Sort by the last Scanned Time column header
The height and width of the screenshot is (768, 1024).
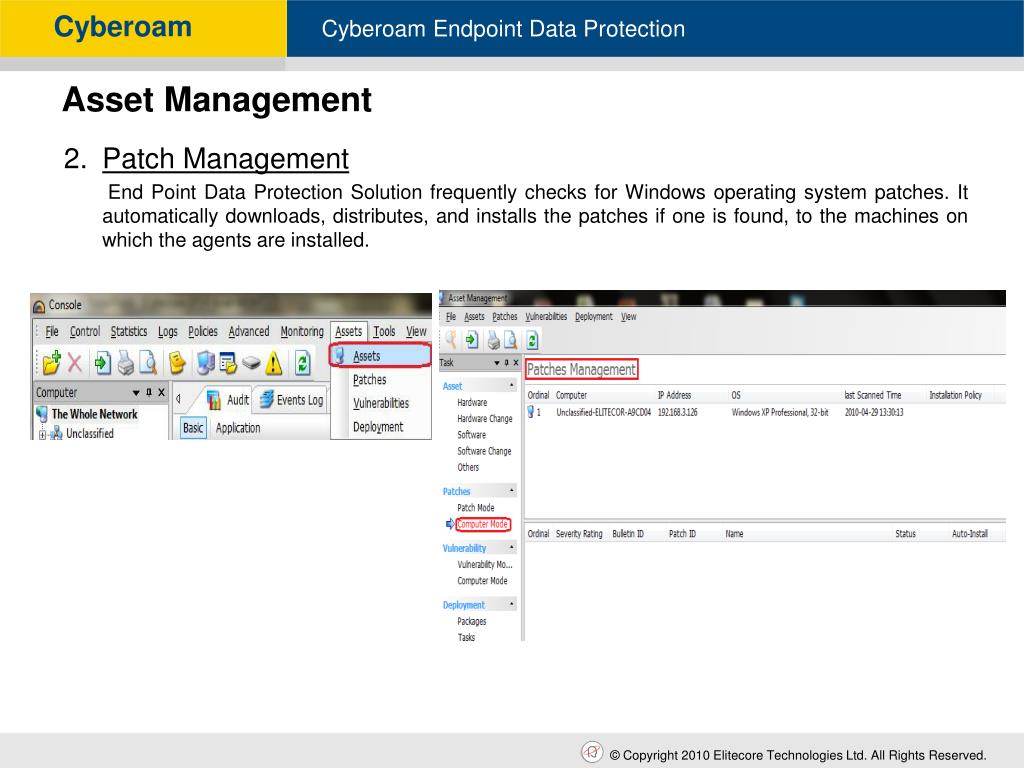(x=872, y=395)
